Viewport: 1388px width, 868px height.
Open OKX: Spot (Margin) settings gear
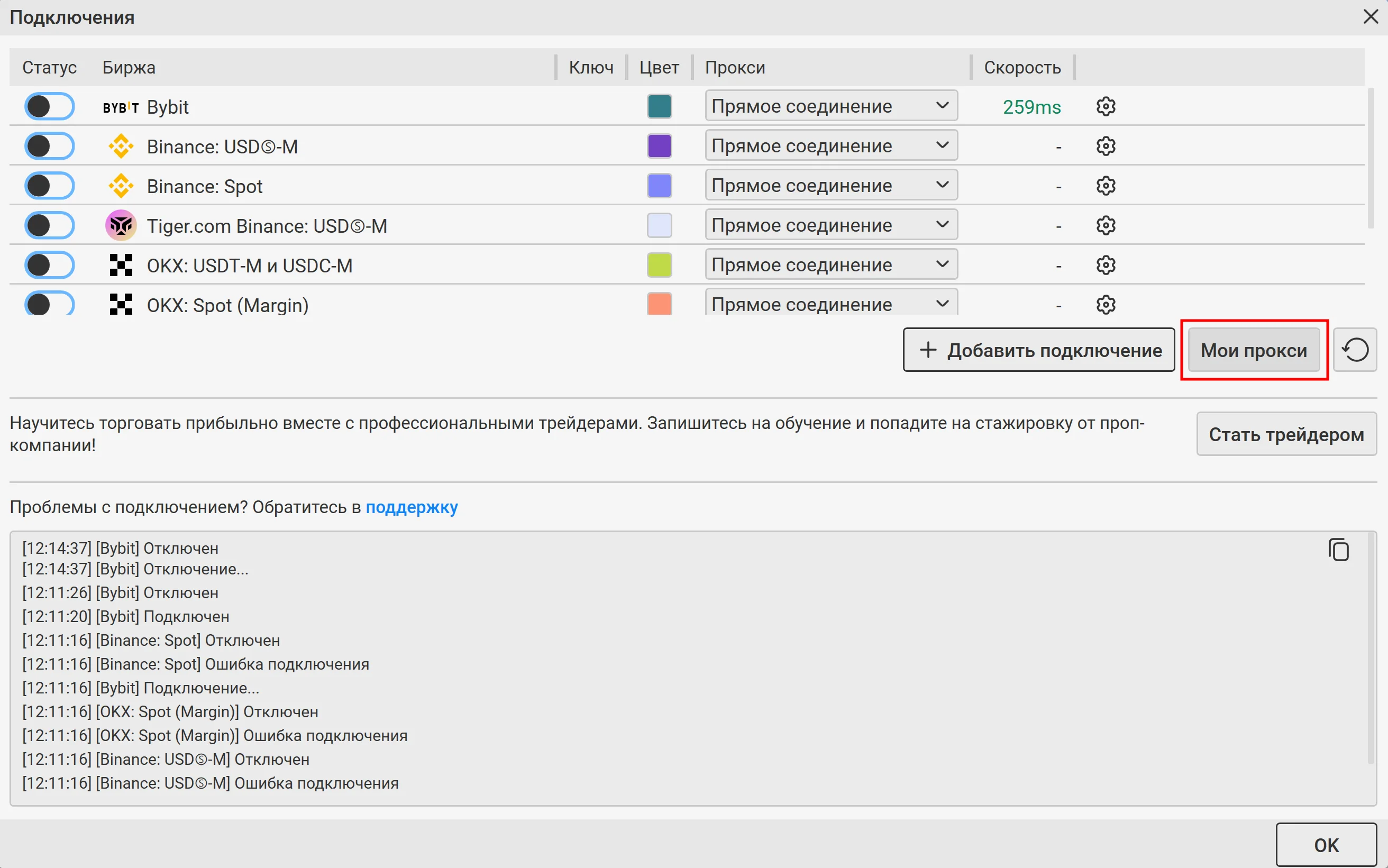coord(1105,304)
